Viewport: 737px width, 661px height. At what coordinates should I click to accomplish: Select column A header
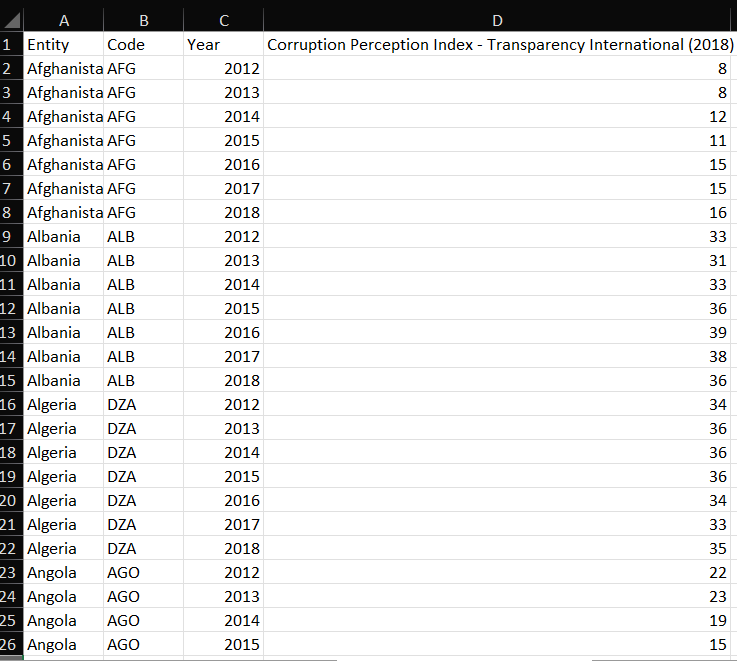coord(63,20)
